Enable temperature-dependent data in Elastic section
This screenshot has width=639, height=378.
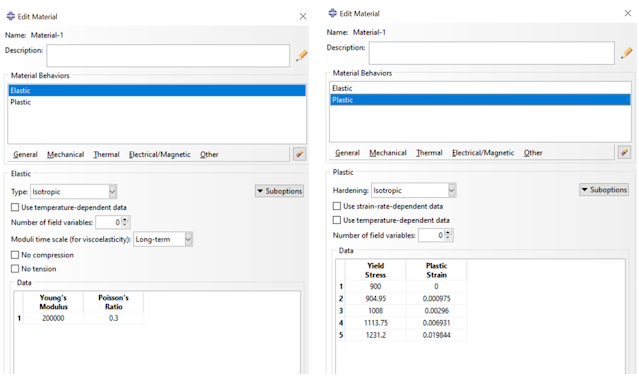[x=15, y=207]
